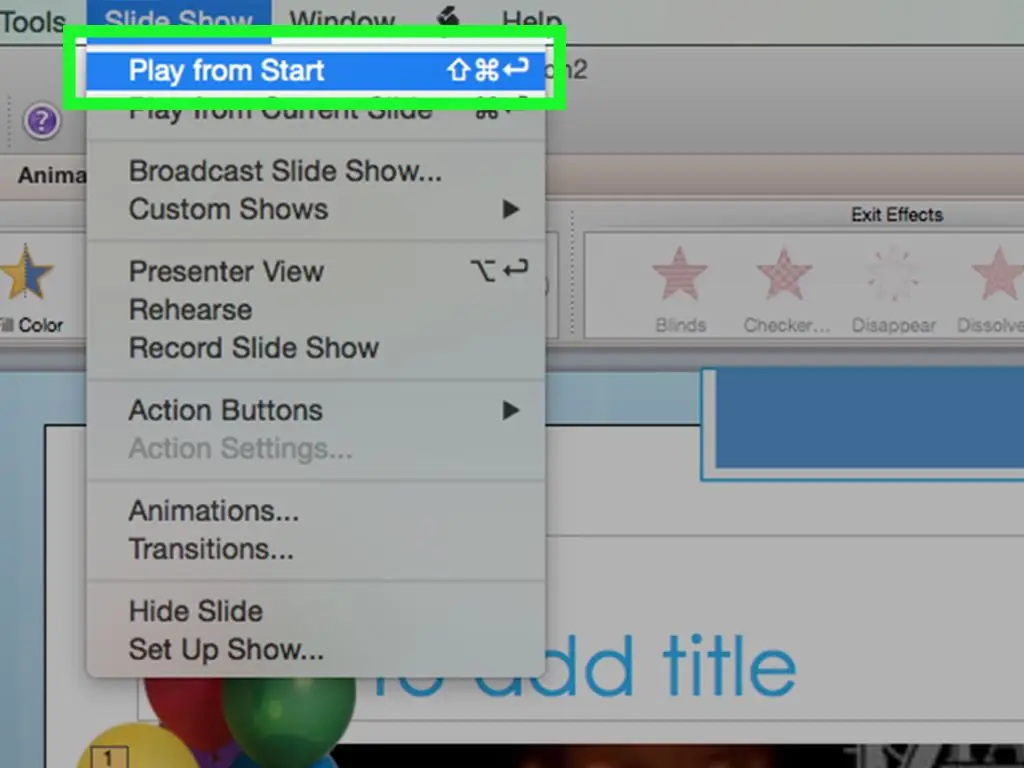Open Animations from the Slide Show menu
The image size is (1024, 768).
316,511
